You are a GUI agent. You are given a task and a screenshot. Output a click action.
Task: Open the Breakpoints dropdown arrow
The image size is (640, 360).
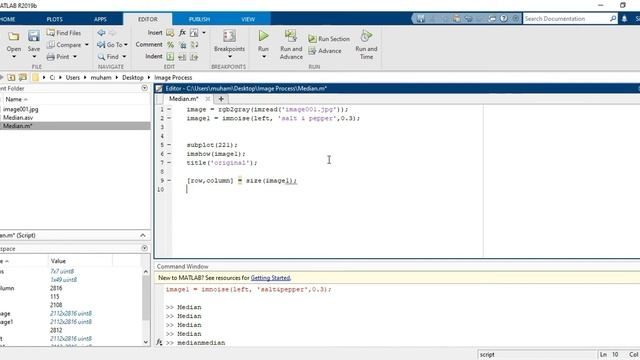[229, 57]
